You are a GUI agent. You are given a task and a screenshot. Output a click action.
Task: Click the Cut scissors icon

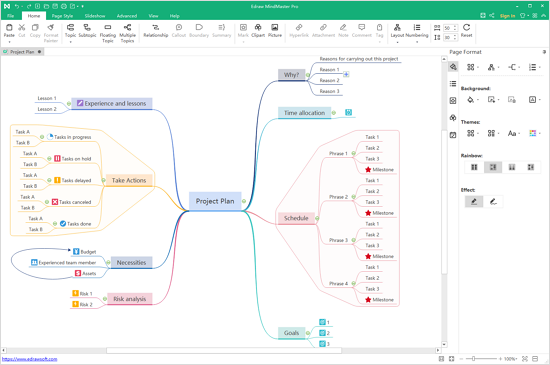[22, 27]
